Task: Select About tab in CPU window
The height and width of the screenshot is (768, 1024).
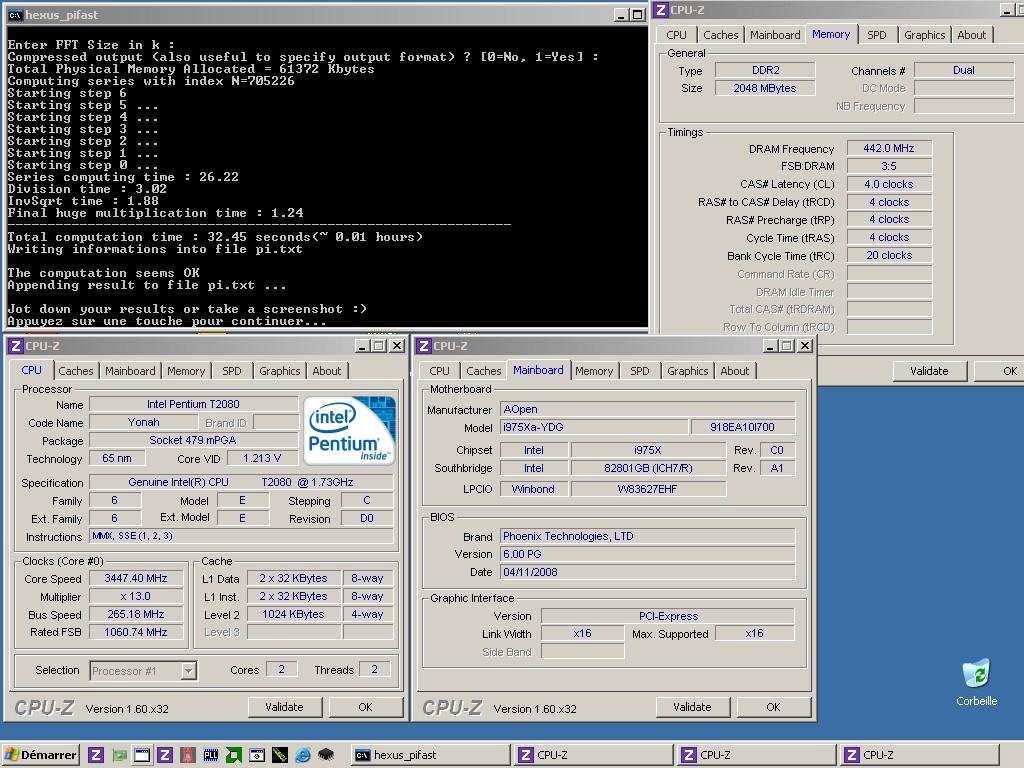Action: pos(327,371)
